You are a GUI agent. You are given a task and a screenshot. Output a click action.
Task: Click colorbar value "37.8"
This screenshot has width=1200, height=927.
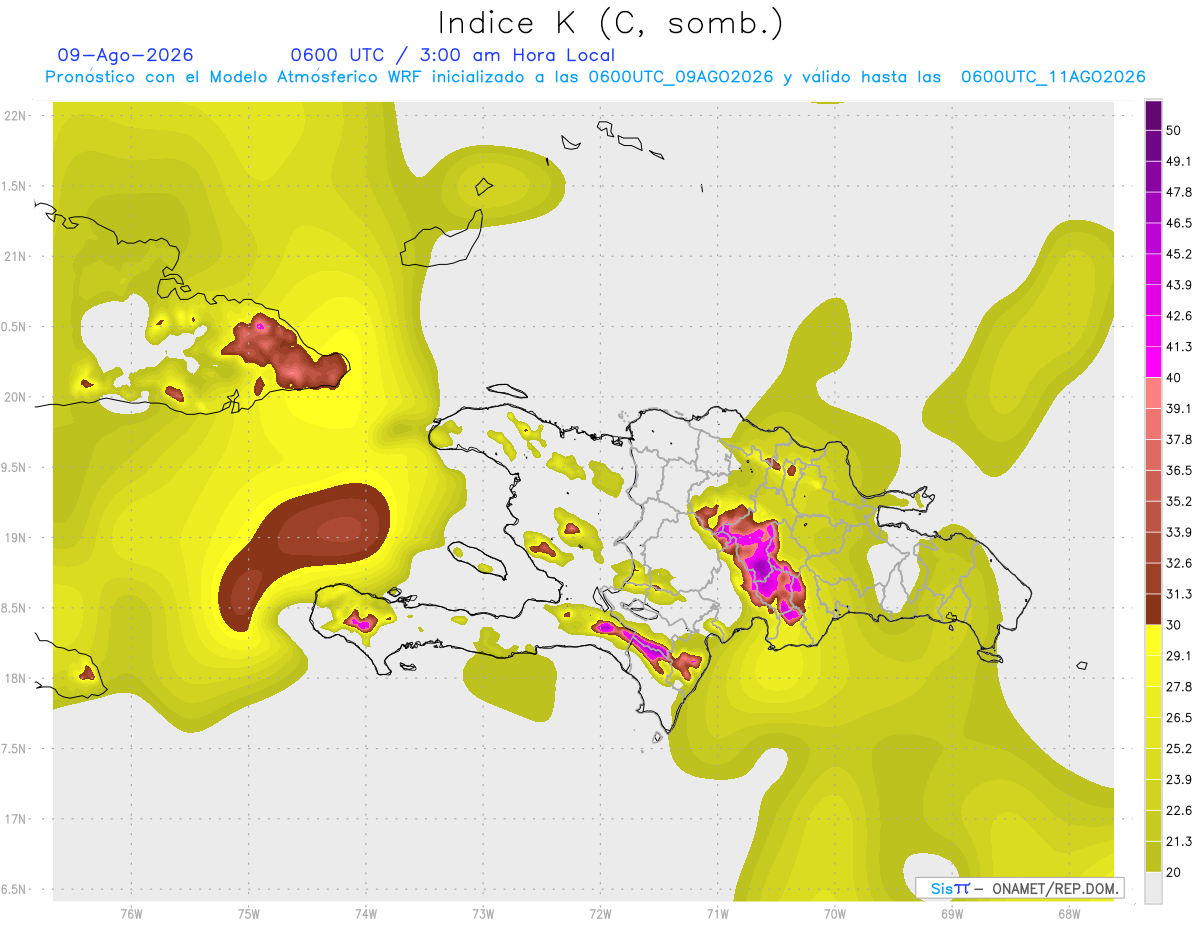[1178, 439]
